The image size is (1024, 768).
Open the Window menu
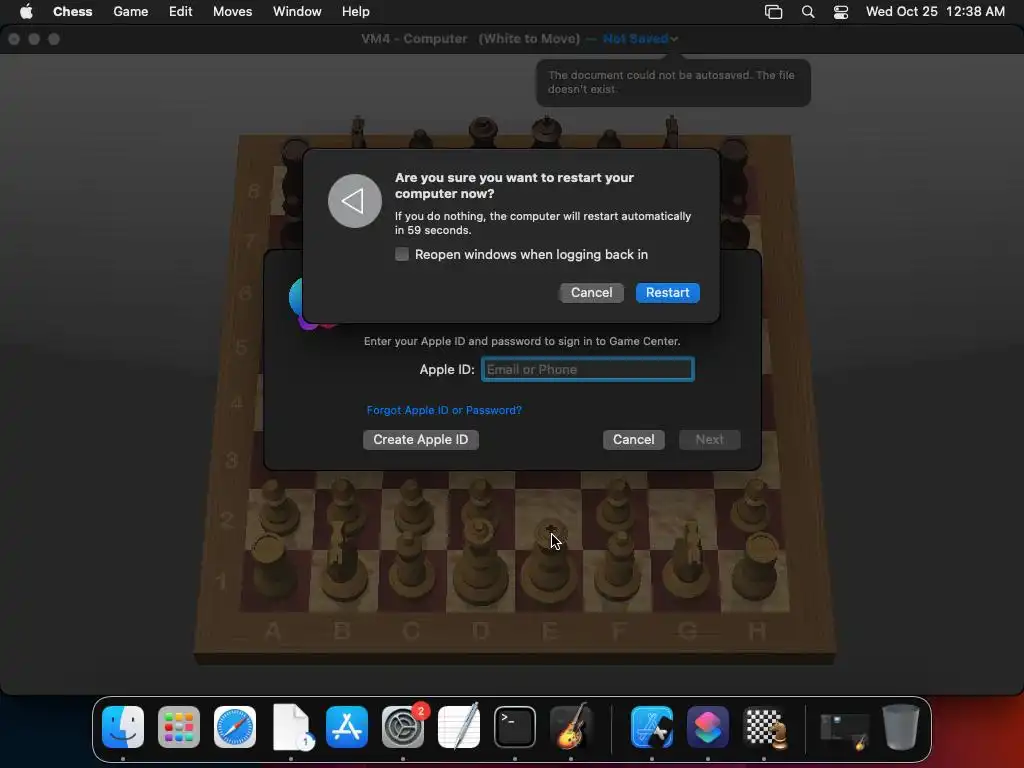click(297, 12)
